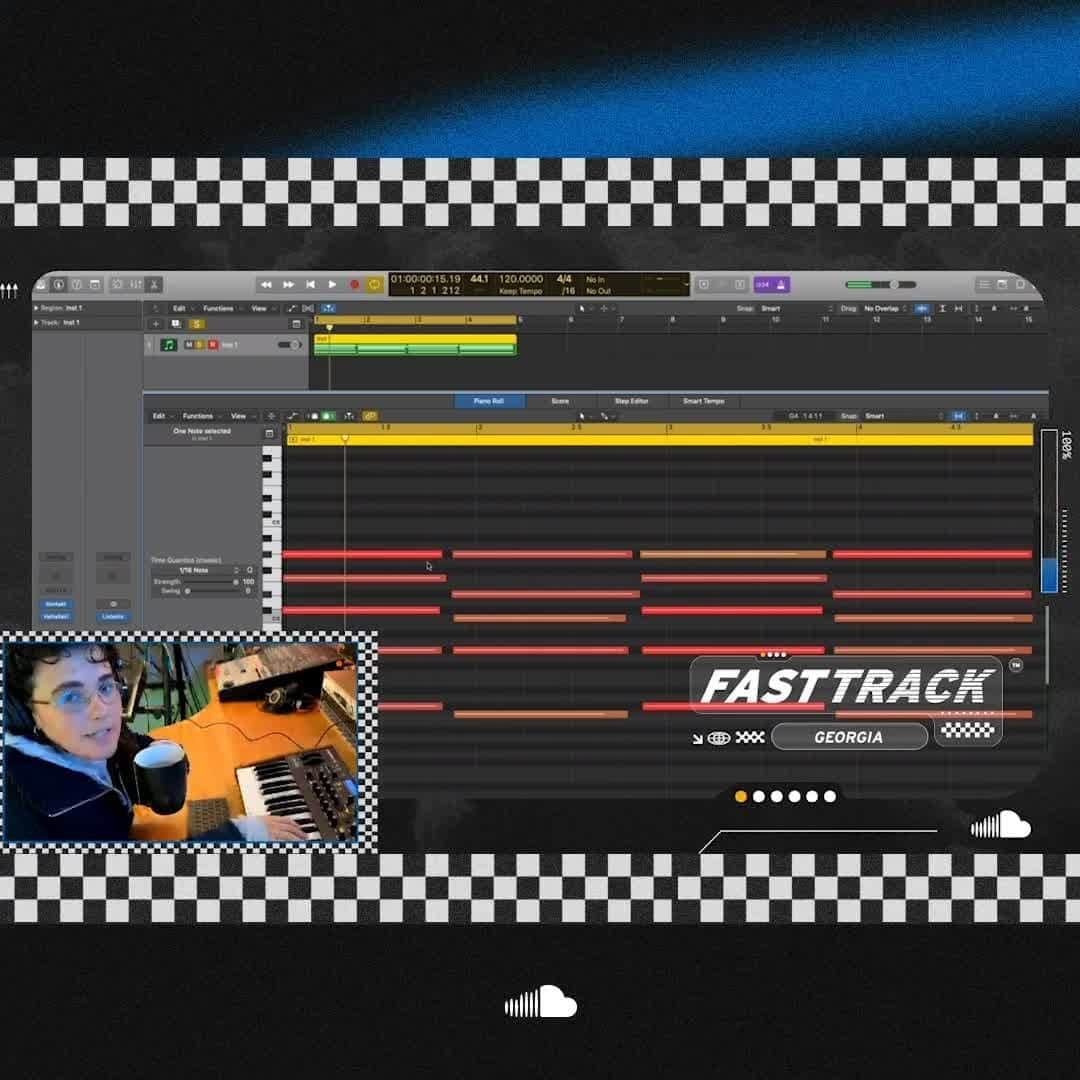Viewport: 1080px width, 1080px height.
Task: Open Editors scissors button
Action: 154,284
